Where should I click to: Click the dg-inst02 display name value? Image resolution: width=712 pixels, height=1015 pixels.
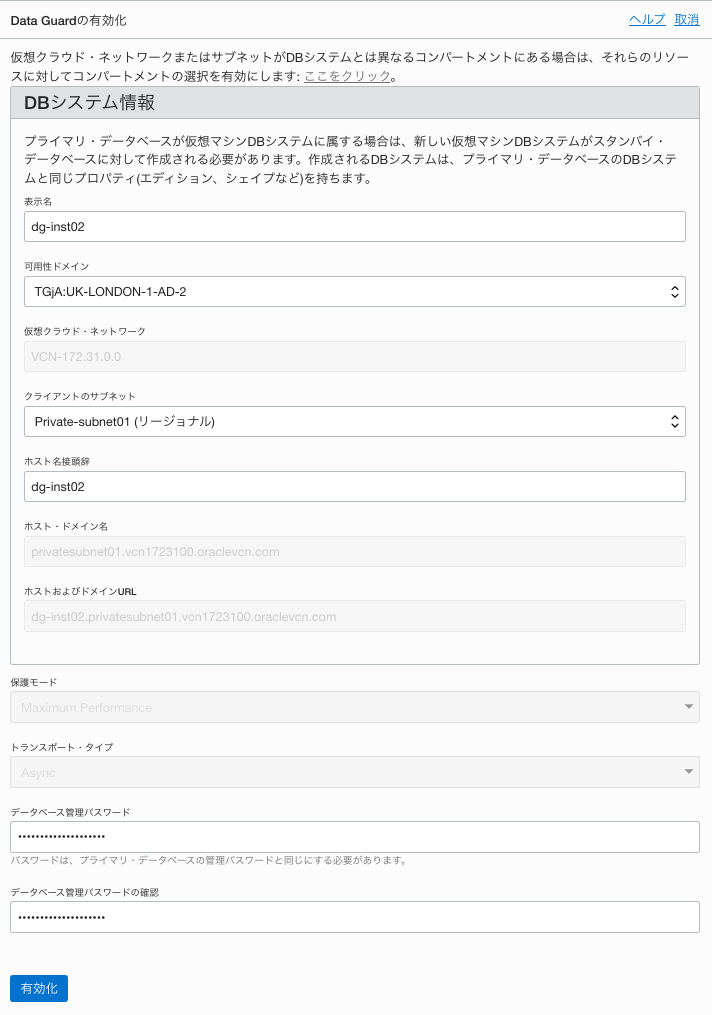pyautogui.click(x=355, y=226)
